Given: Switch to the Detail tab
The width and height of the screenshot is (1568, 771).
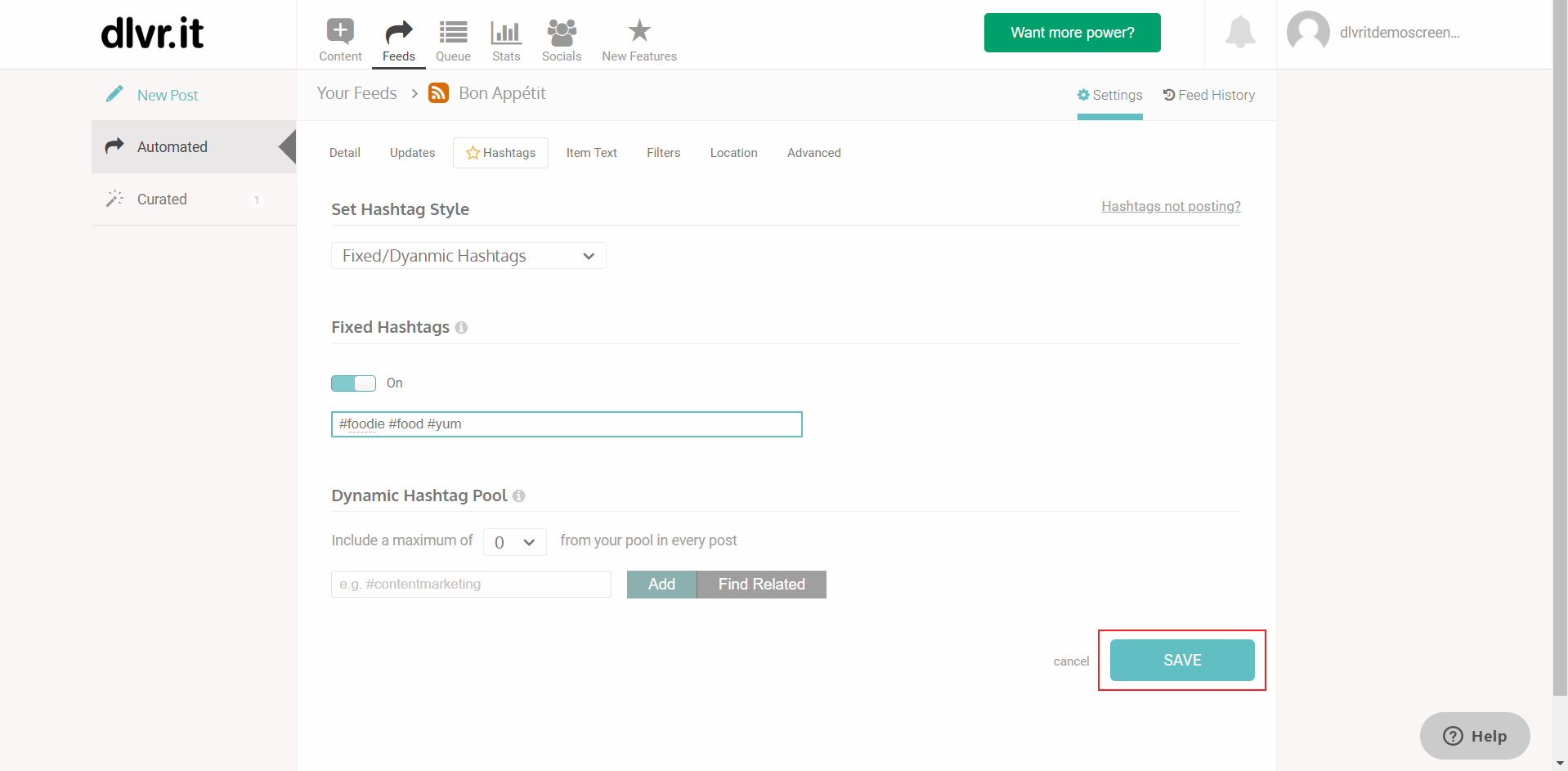Looking at the screenshot, I should [x=345, y=153].
